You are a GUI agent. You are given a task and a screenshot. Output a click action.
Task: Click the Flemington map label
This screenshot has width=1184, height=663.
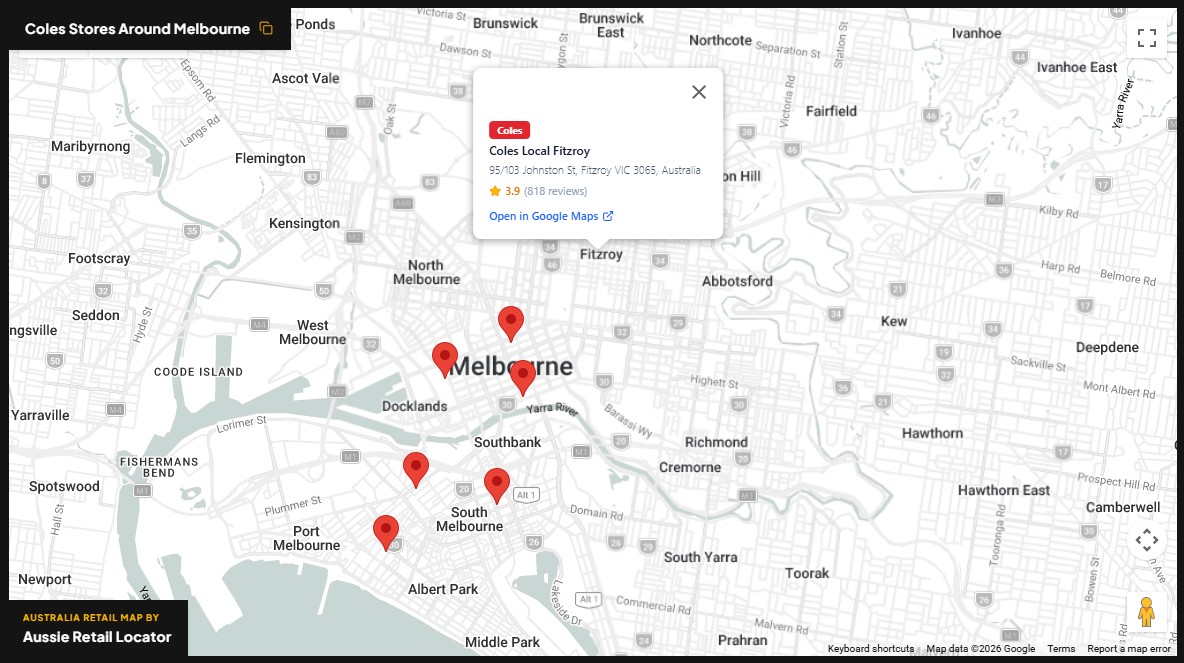[x=270, y=159]
